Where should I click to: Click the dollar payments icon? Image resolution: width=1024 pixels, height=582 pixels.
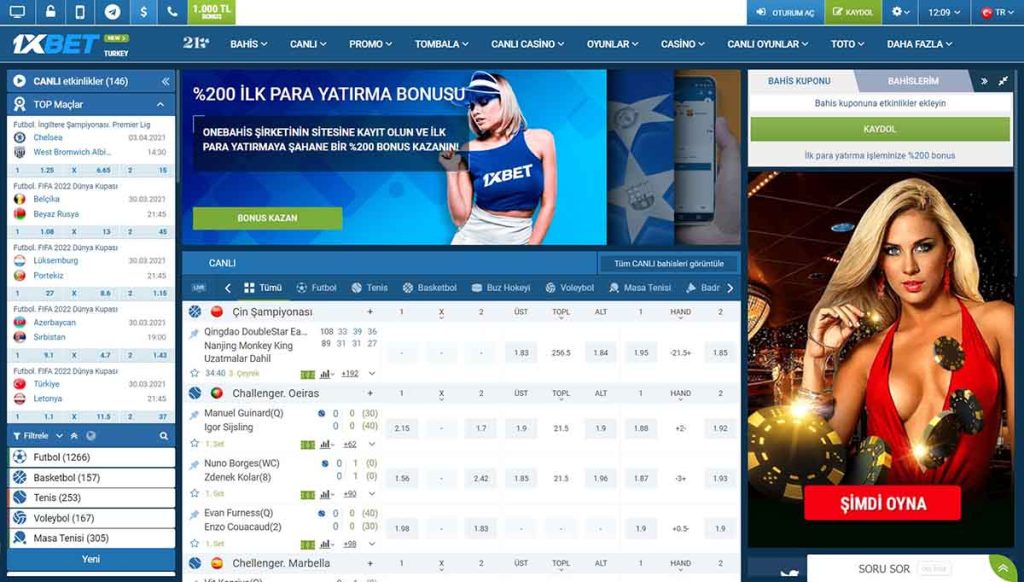pos(143,12)
